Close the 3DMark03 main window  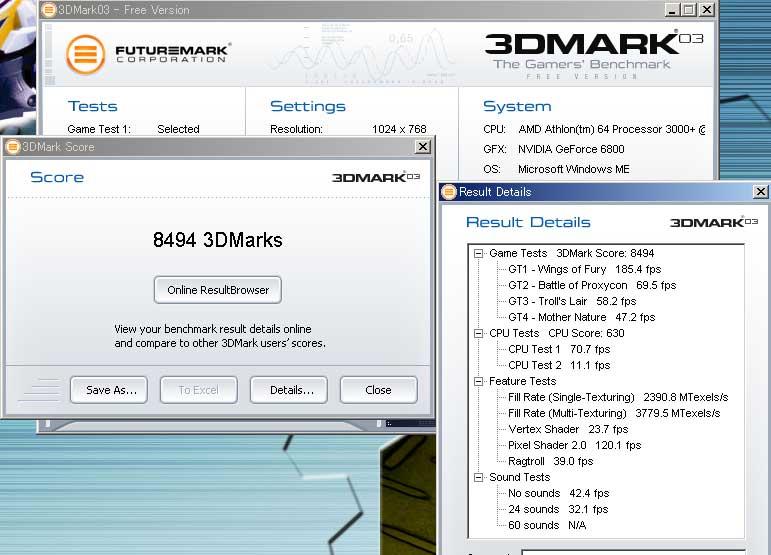coord(707,9)
